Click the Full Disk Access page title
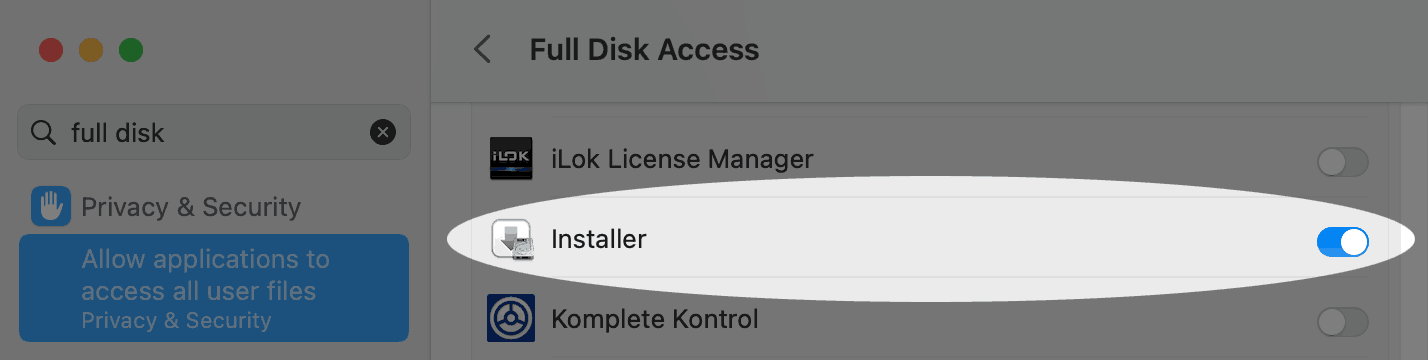Screen dimensions: 1428x360 click(644, 49)
